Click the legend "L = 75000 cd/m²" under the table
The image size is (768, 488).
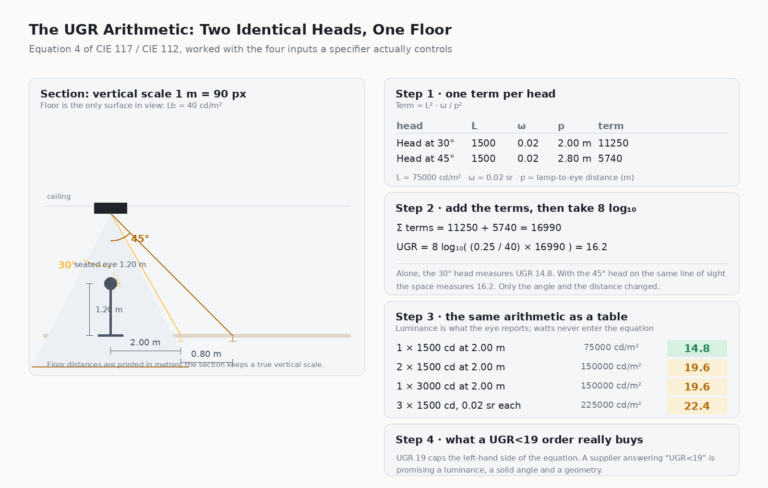tap(429, 177)
